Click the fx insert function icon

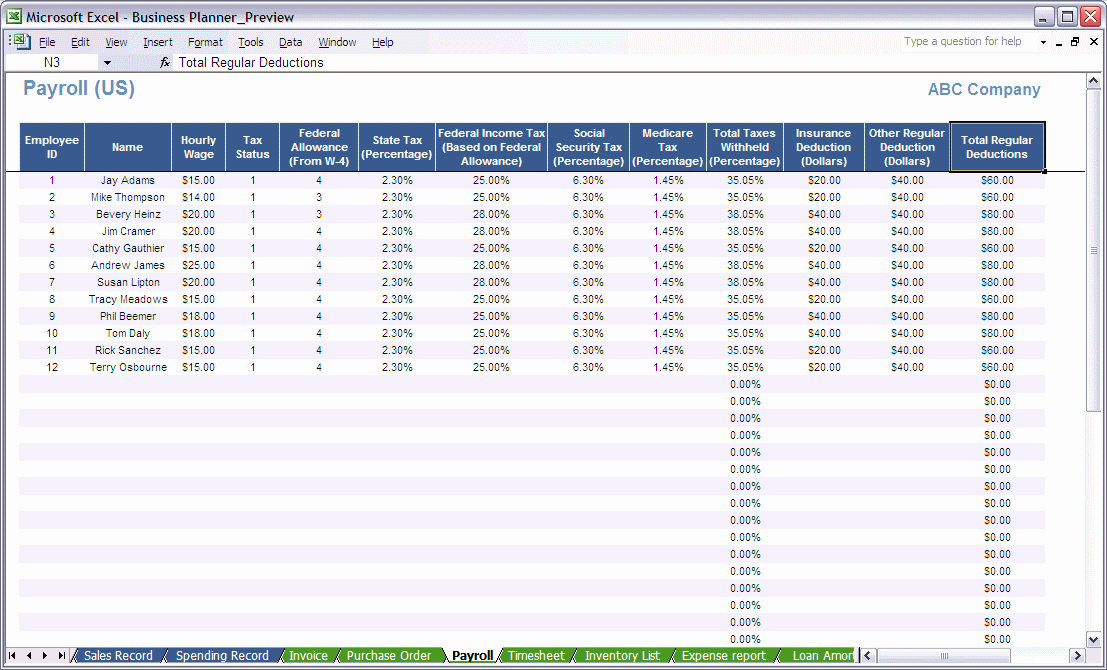pyautogui.click(x=164, y=62)
